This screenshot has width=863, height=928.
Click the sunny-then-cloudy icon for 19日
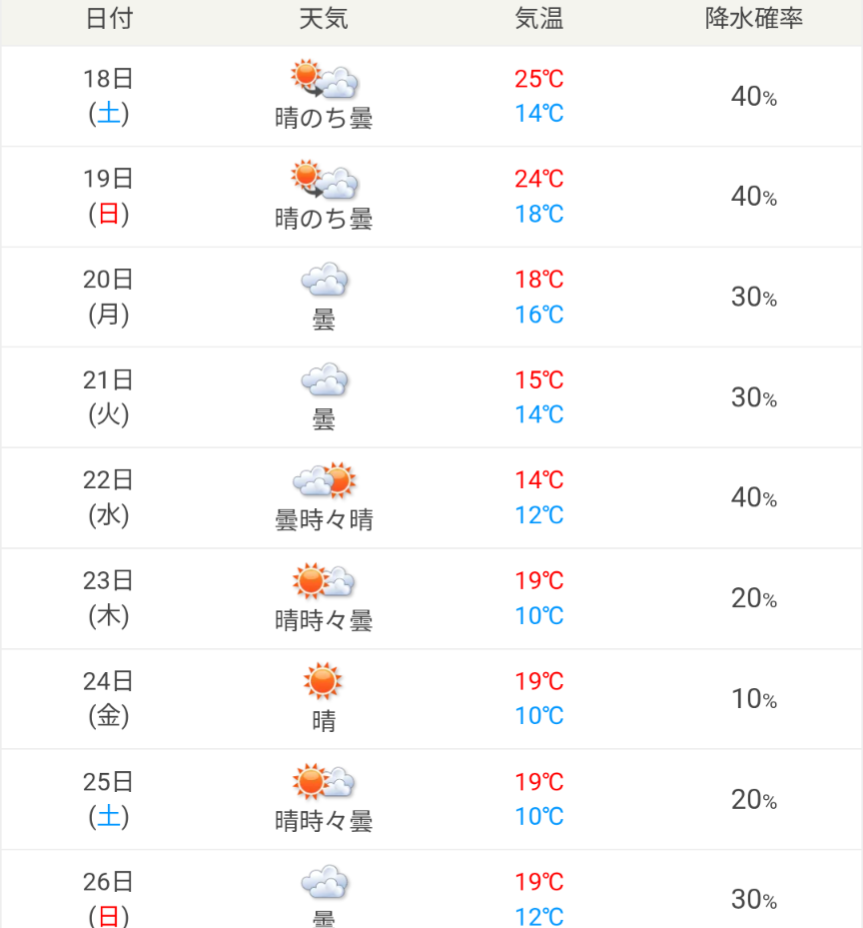(x=324, y=180)
